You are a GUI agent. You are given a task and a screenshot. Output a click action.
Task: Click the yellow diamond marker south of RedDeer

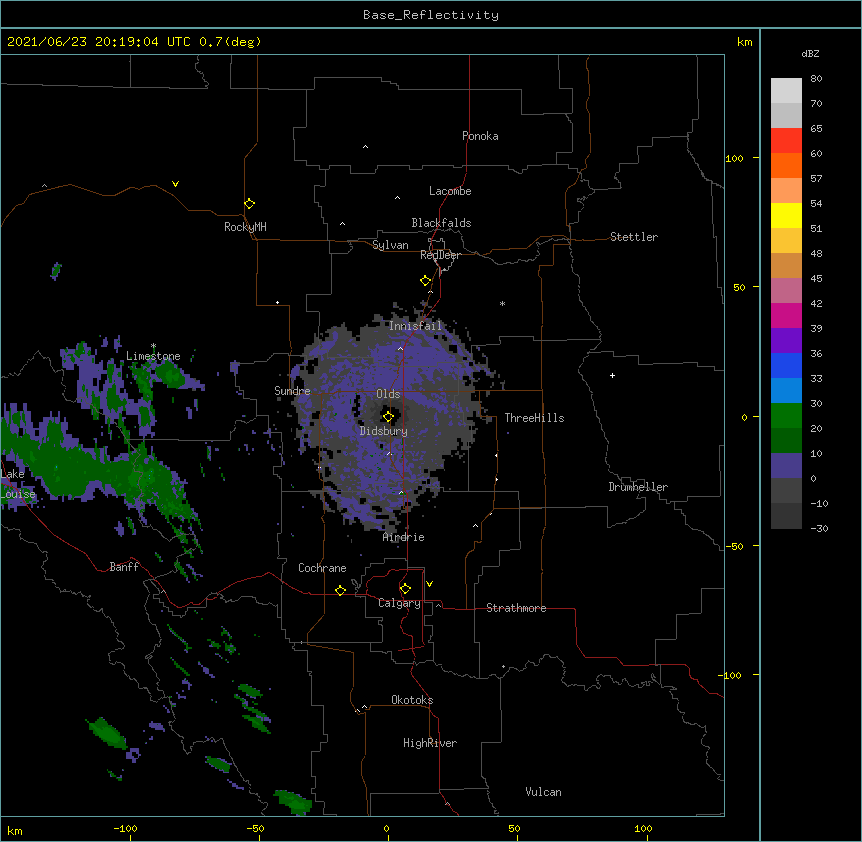(425, 281)
